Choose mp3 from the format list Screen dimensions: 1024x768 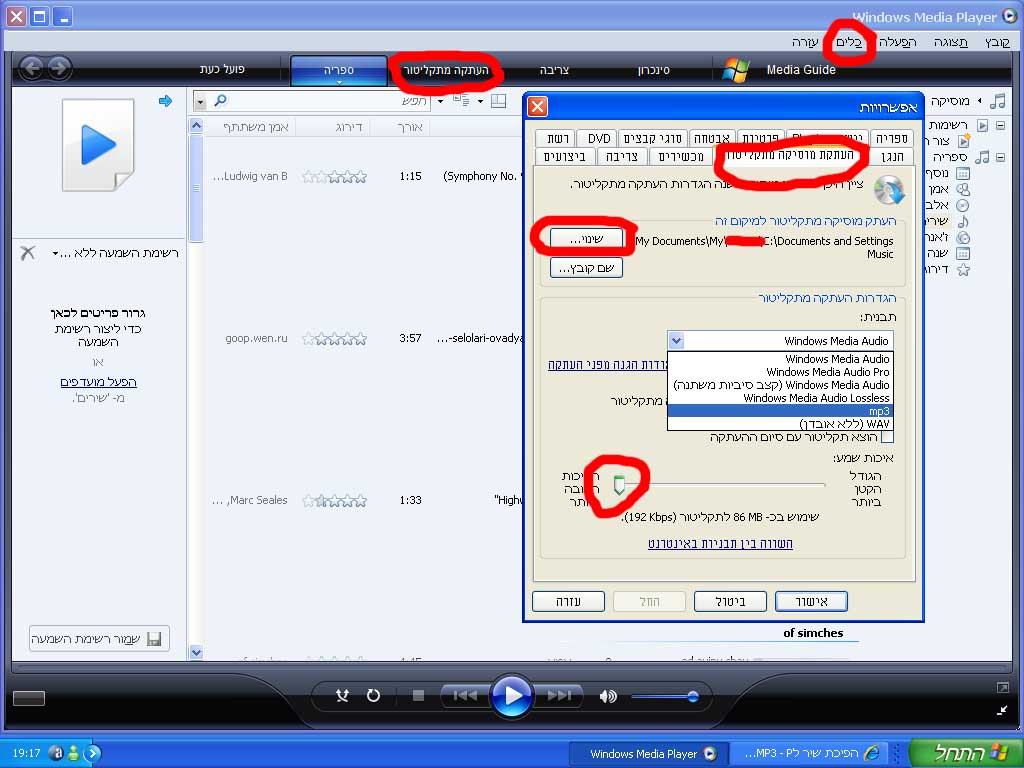tap(780, 411)
